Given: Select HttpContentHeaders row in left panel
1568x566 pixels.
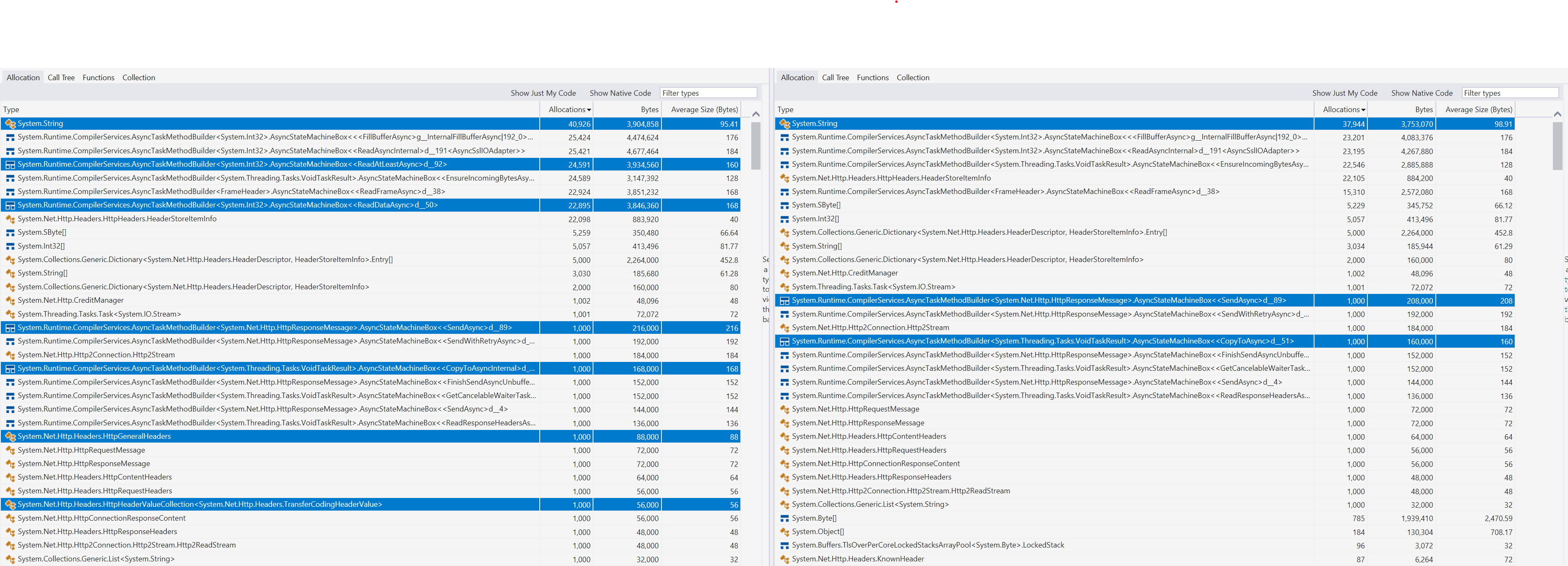Looking at the screenshot, I should click(370, 478).
